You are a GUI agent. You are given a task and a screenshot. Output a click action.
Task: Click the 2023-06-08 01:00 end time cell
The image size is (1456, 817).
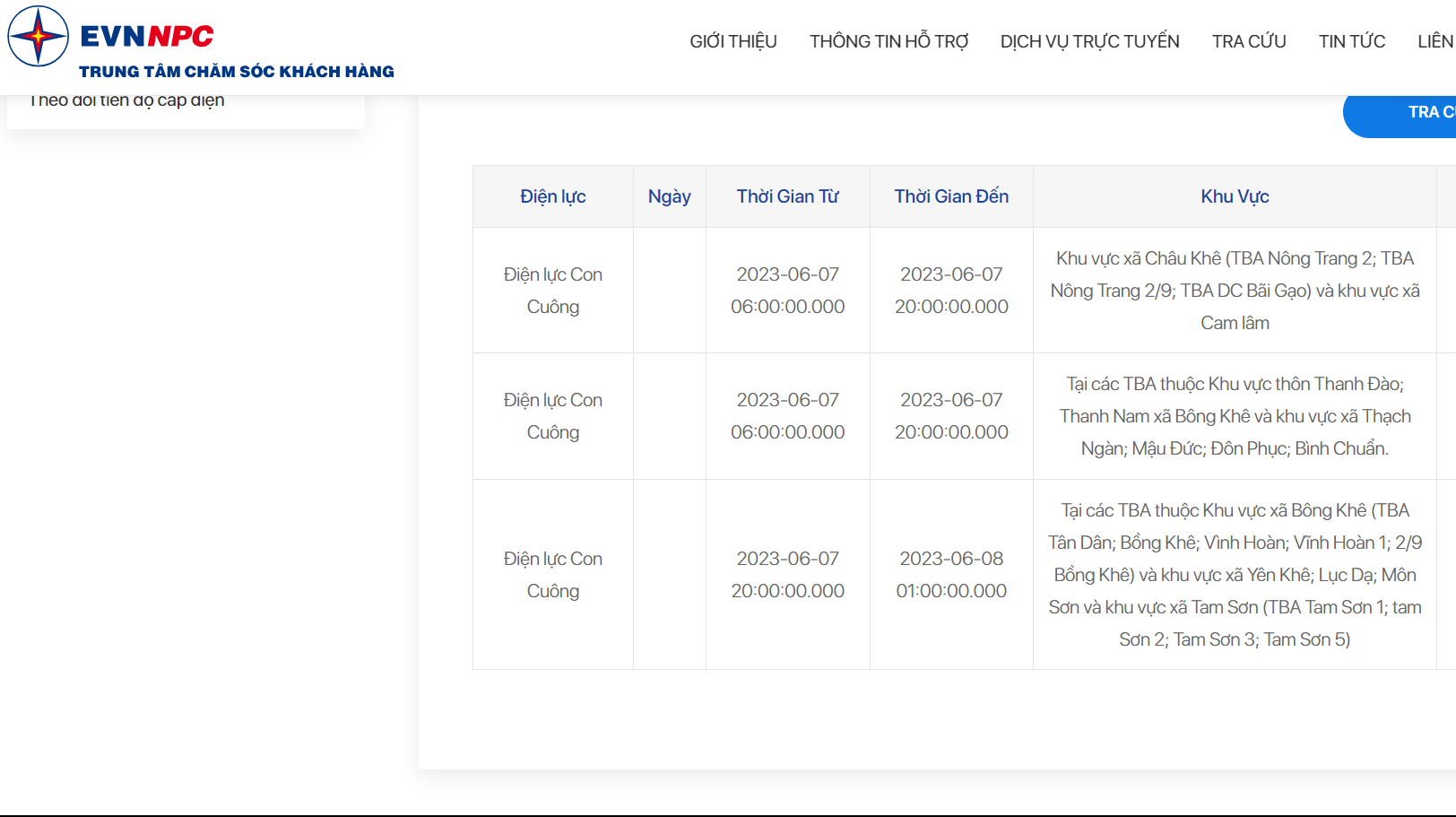[950, 575]
